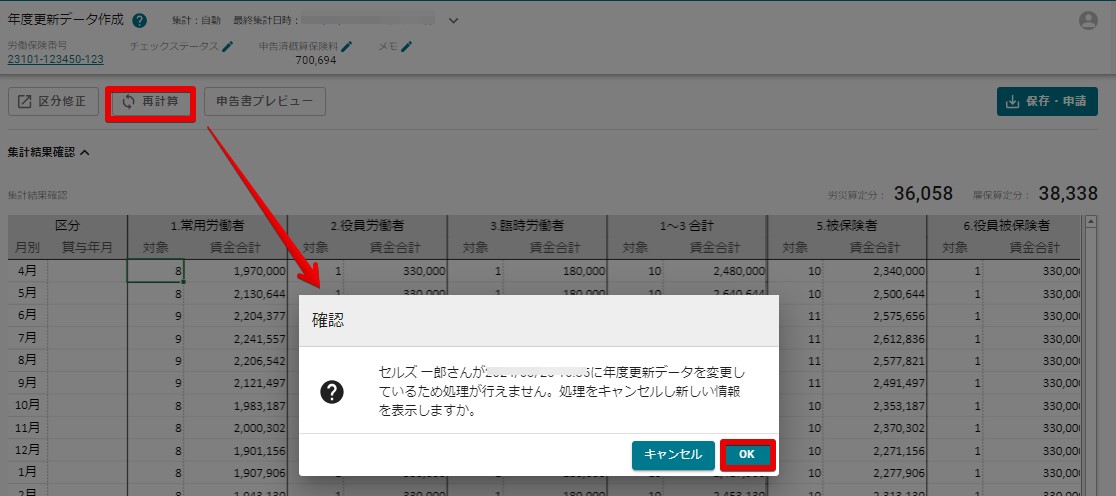Open 申告書プレビュー
The height and width of the screenshot is (496, 1116).
pyautogui.click(x=265, y=102)
